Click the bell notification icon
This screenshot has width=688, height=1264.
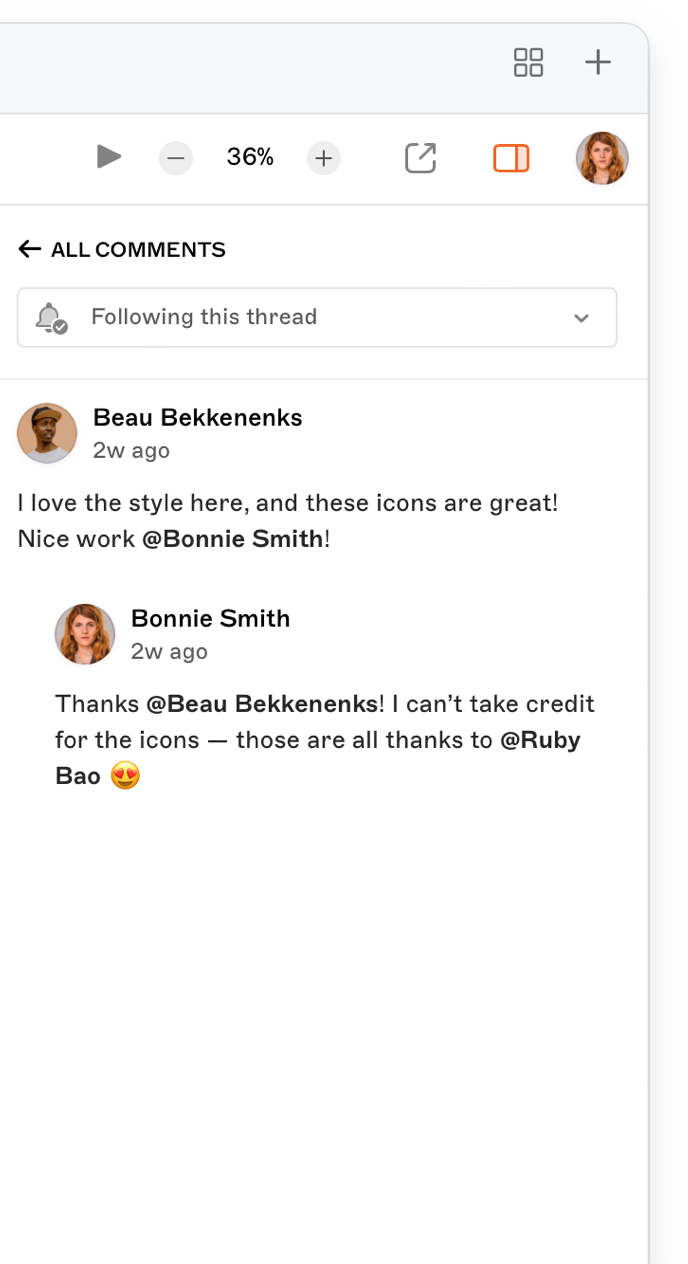(49, 318)
